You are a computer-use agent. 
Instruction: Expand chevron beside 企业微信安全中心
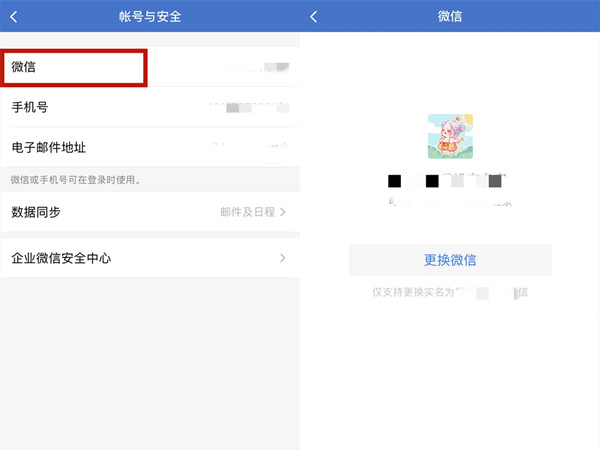pos(283,258)
